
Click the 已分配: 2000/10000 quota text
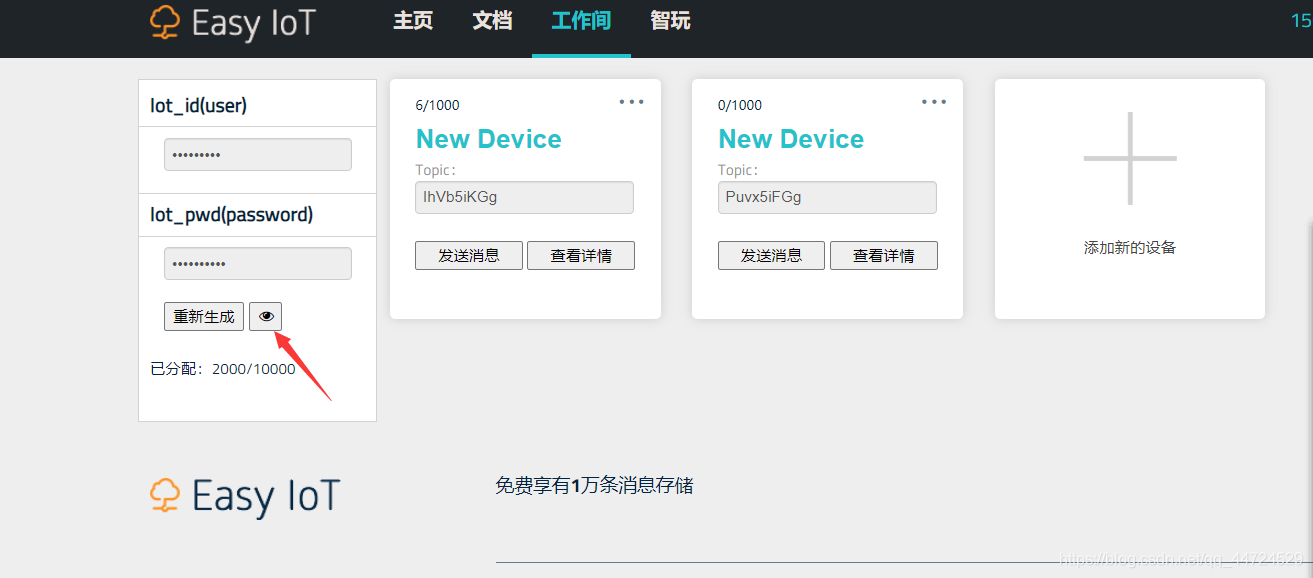point(223,369)
